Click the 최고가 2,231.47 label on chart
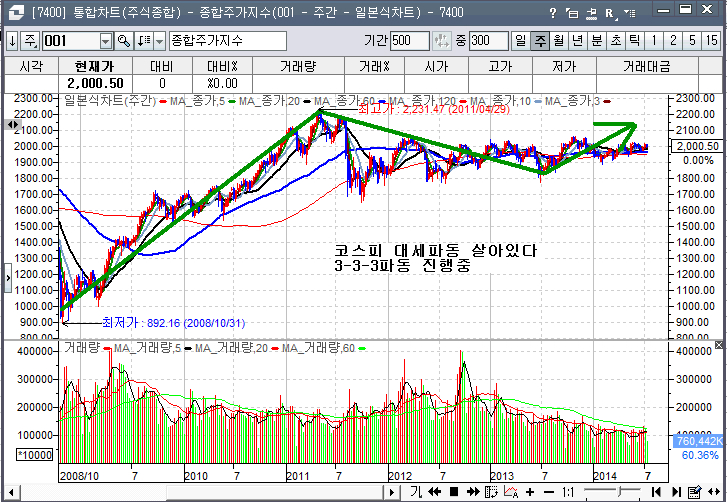Image resolution: width=727 pixels, height=502 pixels. 434,110
